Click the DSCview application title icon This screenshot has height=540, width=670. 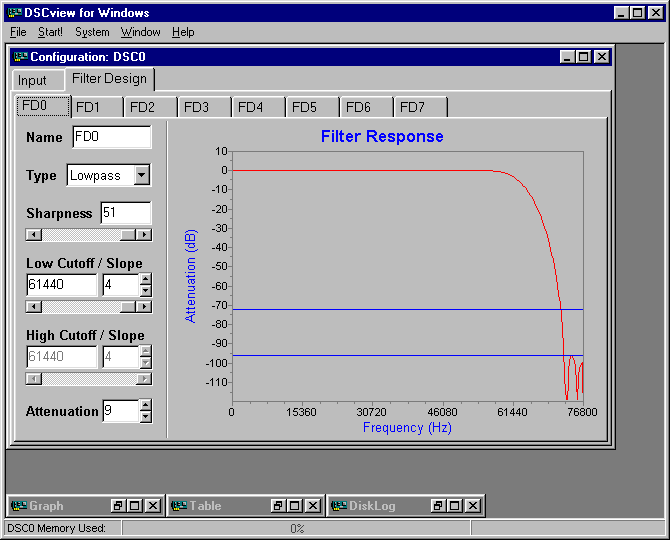click(x=15, y=13)
